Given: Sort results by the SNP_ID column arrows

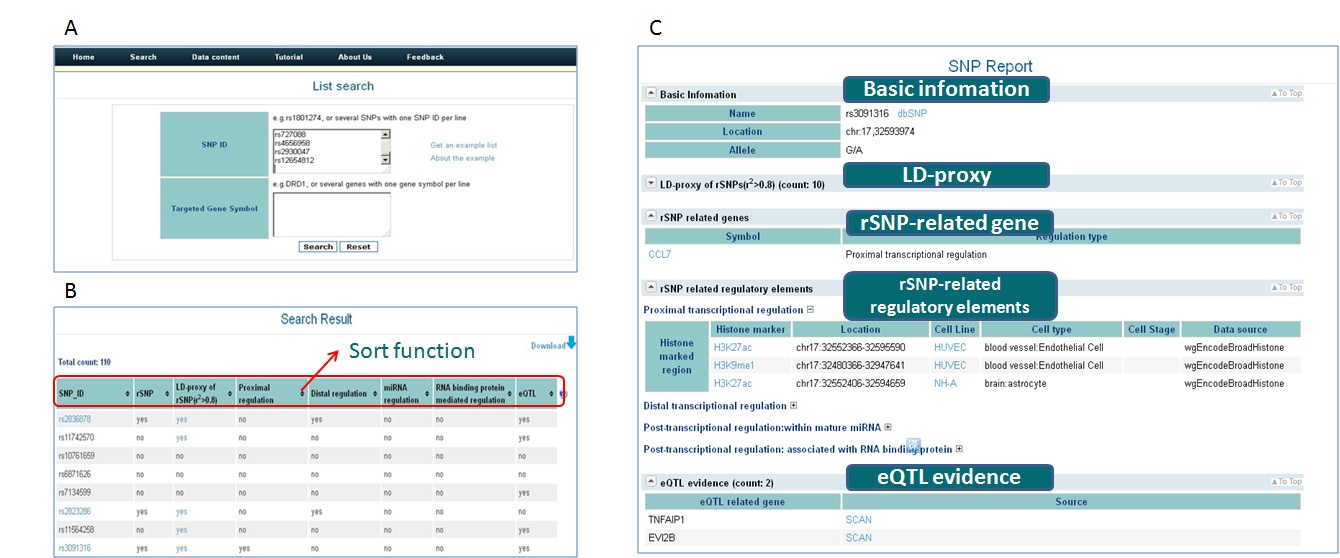Looking at the screenshot, I should (x=126, y=395).
